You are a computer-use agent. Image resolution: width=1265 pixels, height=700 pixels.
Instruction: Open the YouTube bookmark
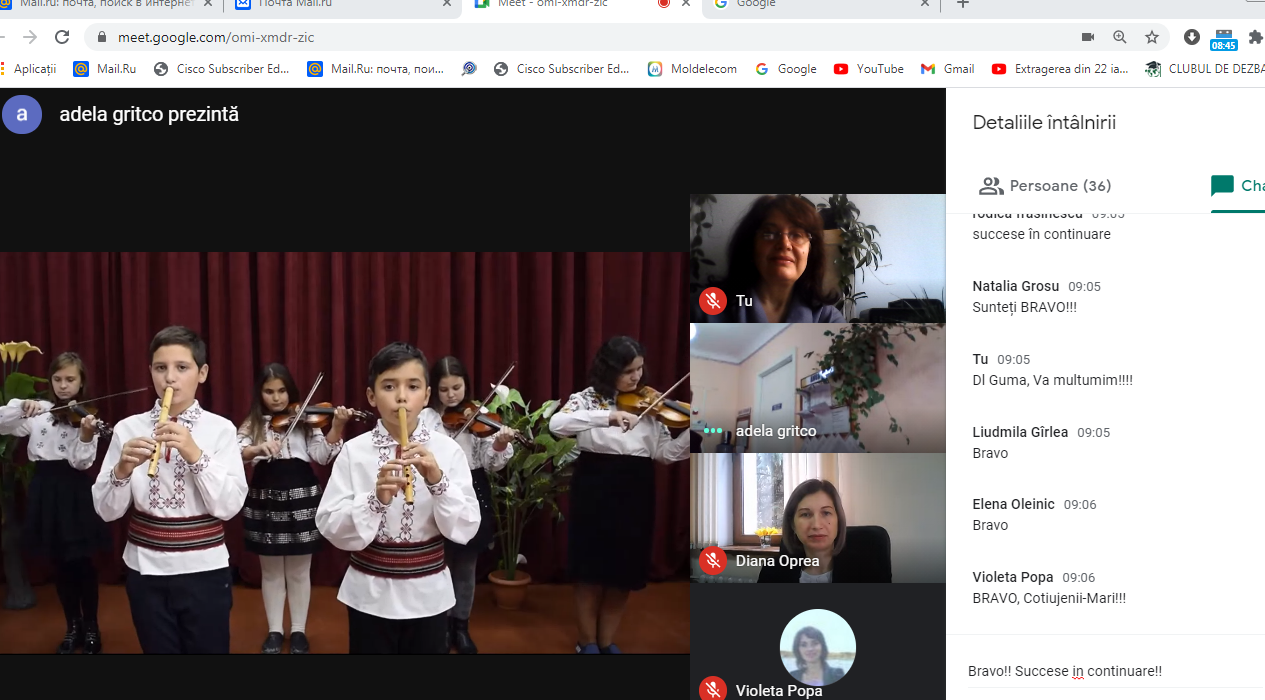click(869, 69)
